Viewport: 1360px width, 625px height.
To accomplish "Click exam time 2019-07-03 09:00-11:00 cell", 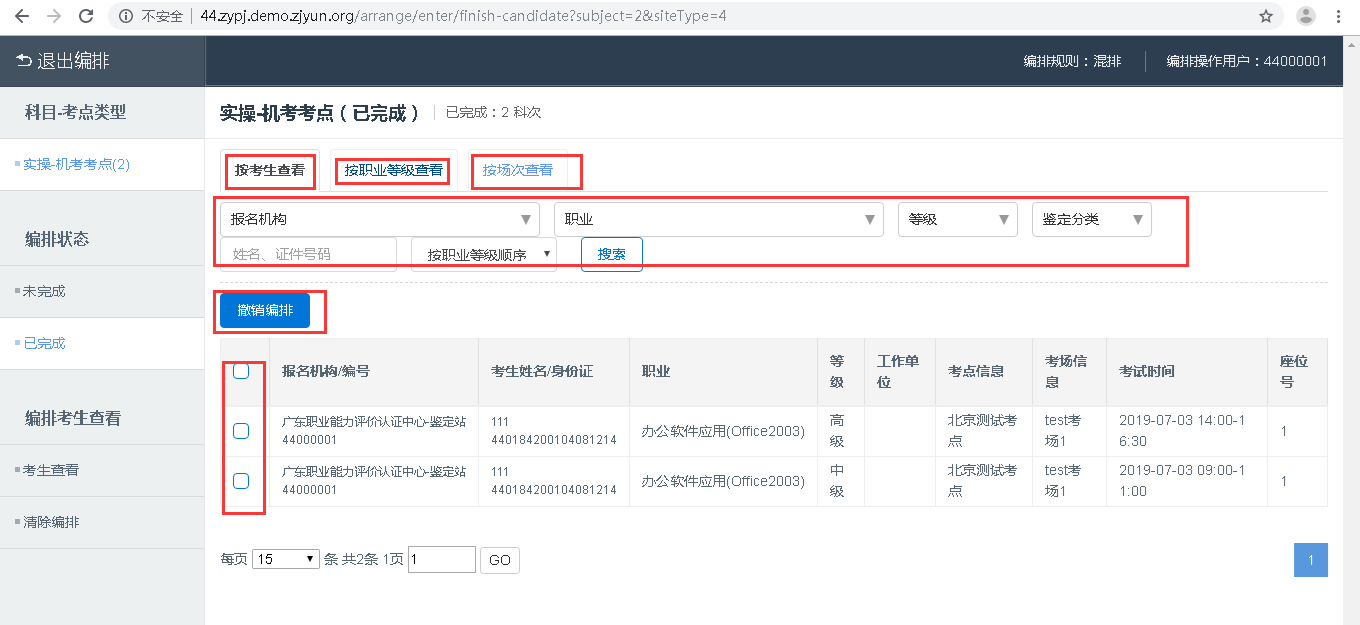I will (1188, 481).
